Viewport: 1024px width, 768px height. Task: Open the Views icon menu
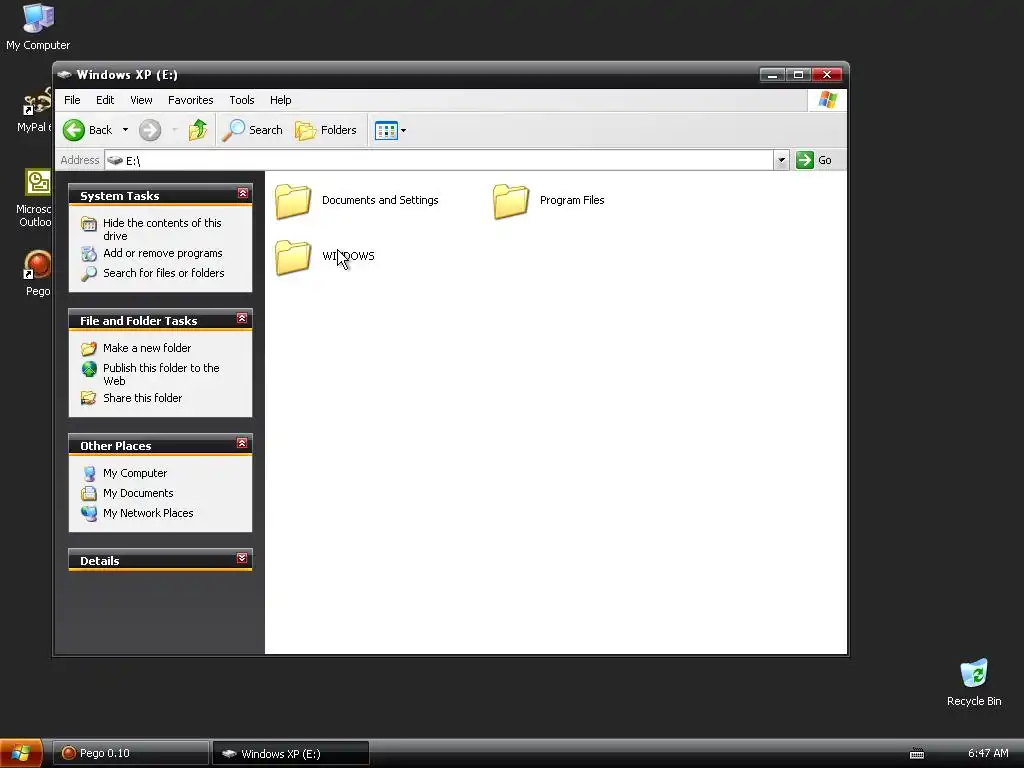point(391,130)
